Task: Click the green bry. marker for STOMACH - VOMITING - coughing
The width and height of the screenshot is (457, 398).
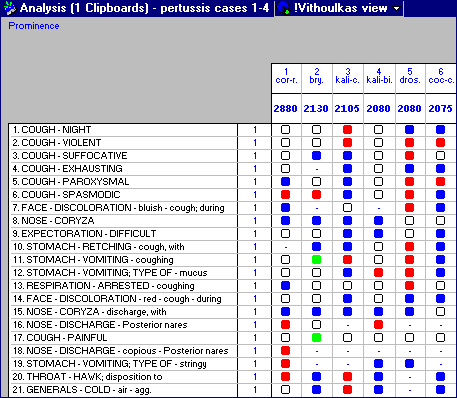Action: click(316, 260)
